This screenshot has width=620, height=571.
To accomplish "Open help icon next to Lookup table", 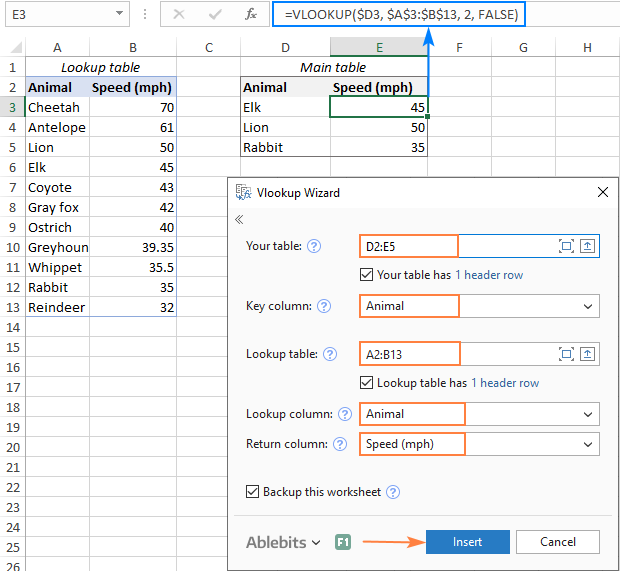I will tap(330, 354).
